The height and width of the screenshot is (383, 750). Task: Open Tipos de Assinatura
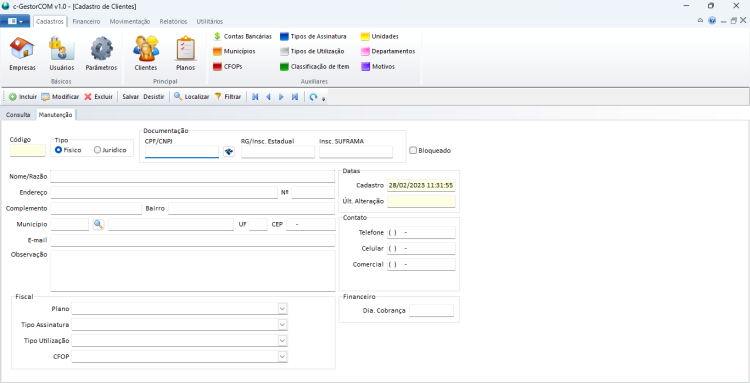click(313, 36)
